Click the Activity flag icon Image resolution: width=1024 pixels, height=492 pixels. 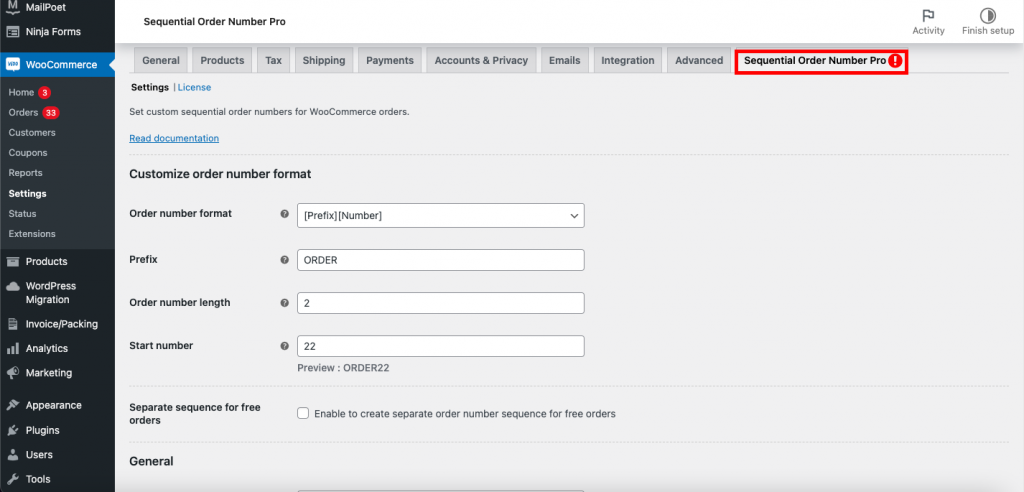tap(928, 15)
